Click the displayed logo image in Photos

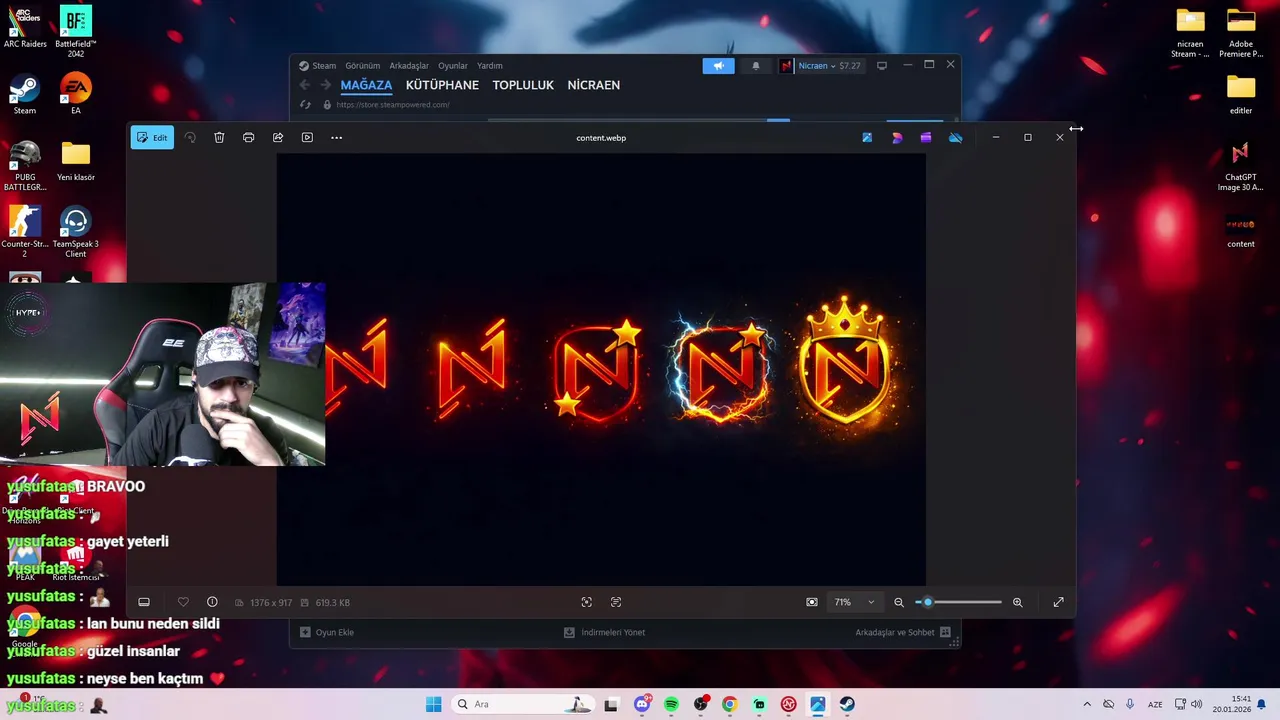[601, 369]
